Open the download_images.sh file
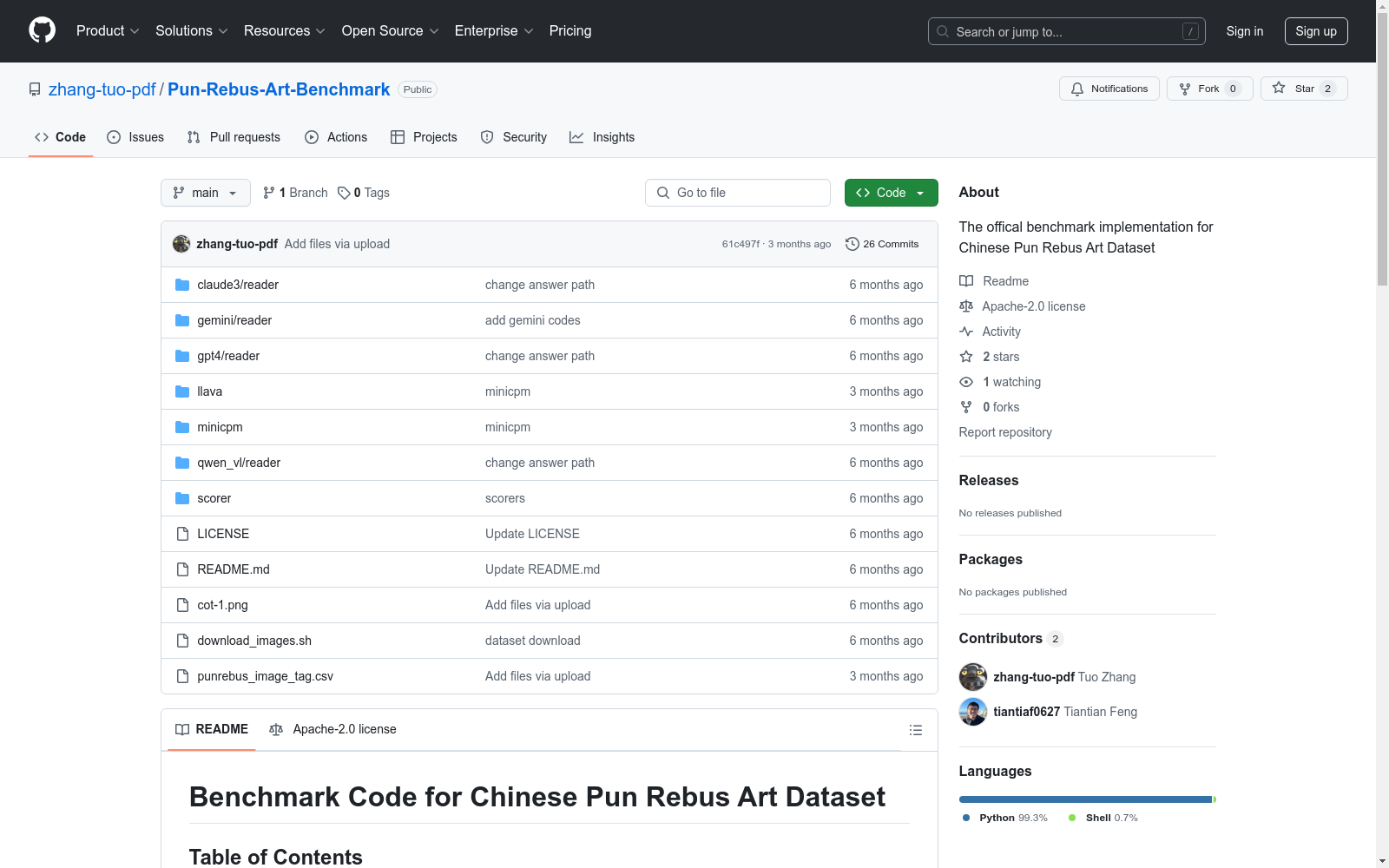The height and width of the screenshot is (868, 1389). tap(253, 641)
